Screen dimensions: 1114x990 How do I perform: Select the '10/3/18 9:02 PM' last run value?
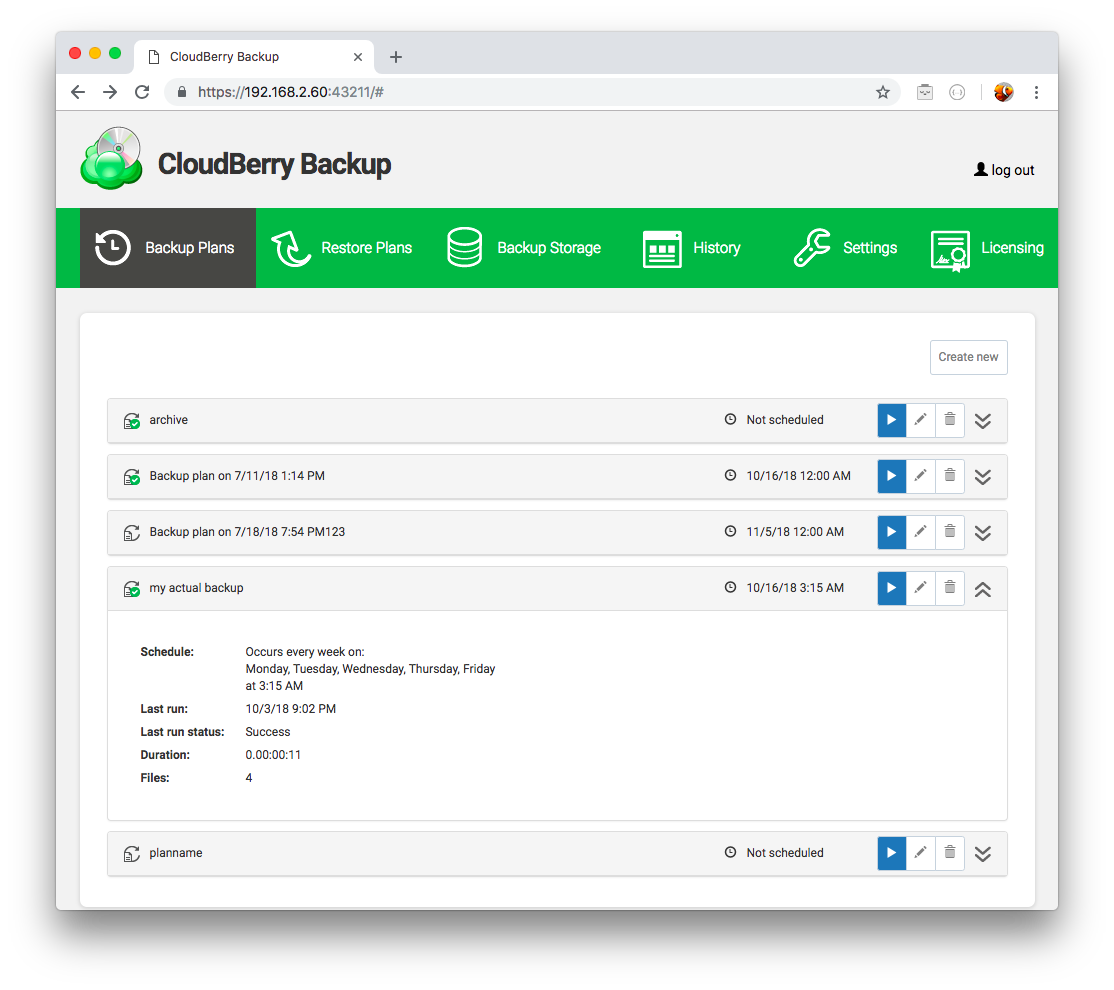[291, 709]
